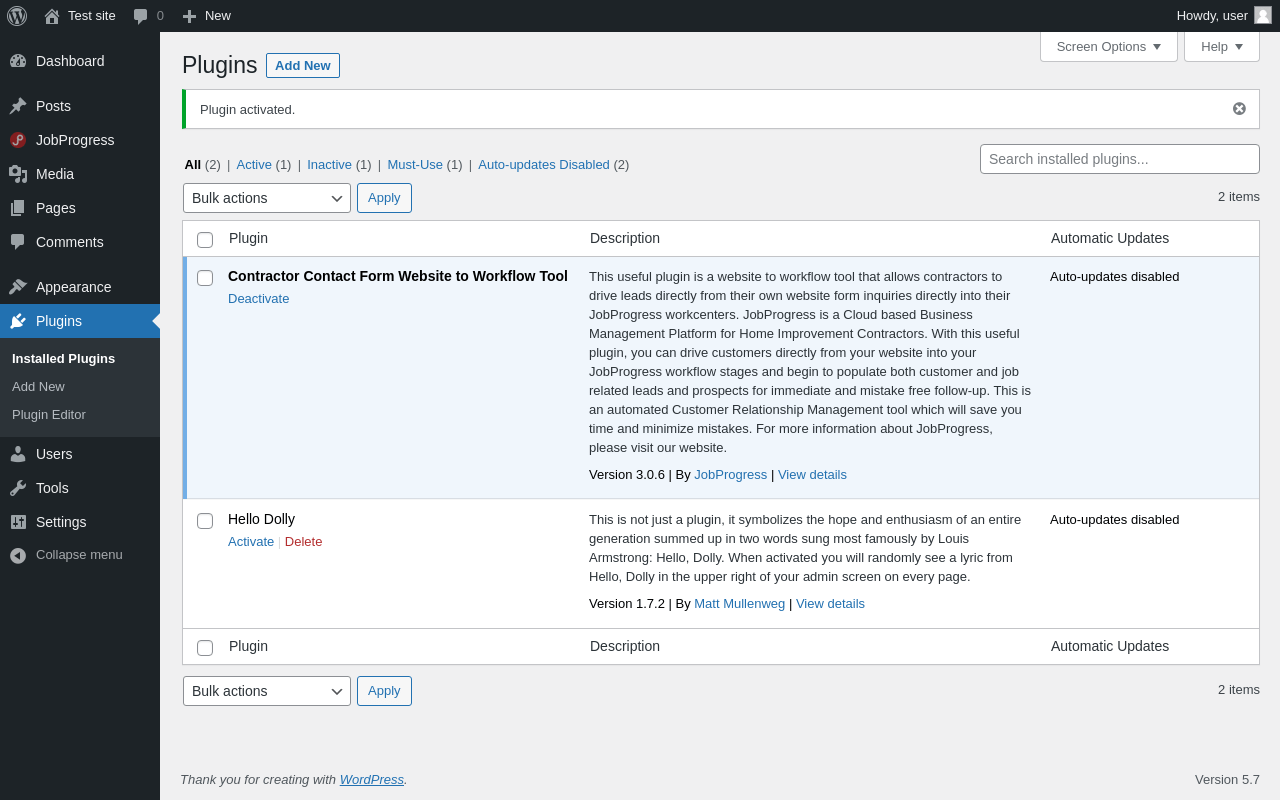The width and height of the screenshot is (1280, 800).
Task: Click the Test site link in admin bar
Action: coord(92,16)
